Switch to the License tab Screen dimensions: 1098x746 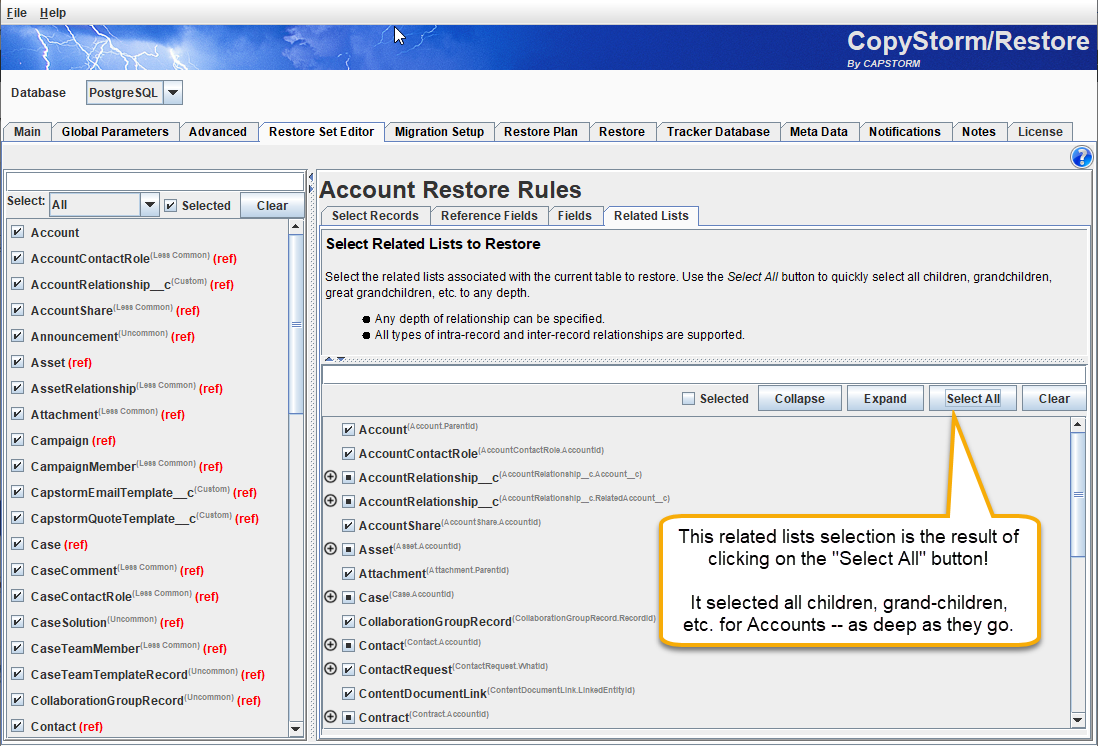click(1040, 132)
